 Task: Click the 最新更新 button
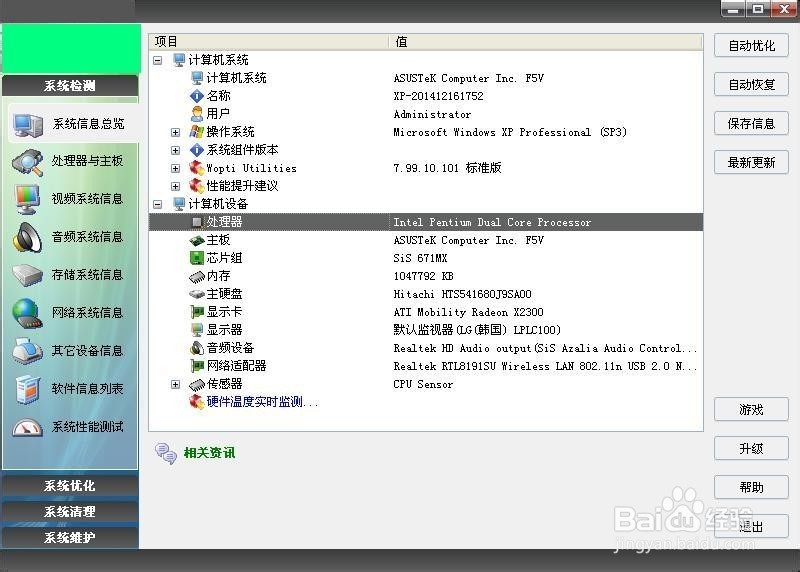click(752, 162)
